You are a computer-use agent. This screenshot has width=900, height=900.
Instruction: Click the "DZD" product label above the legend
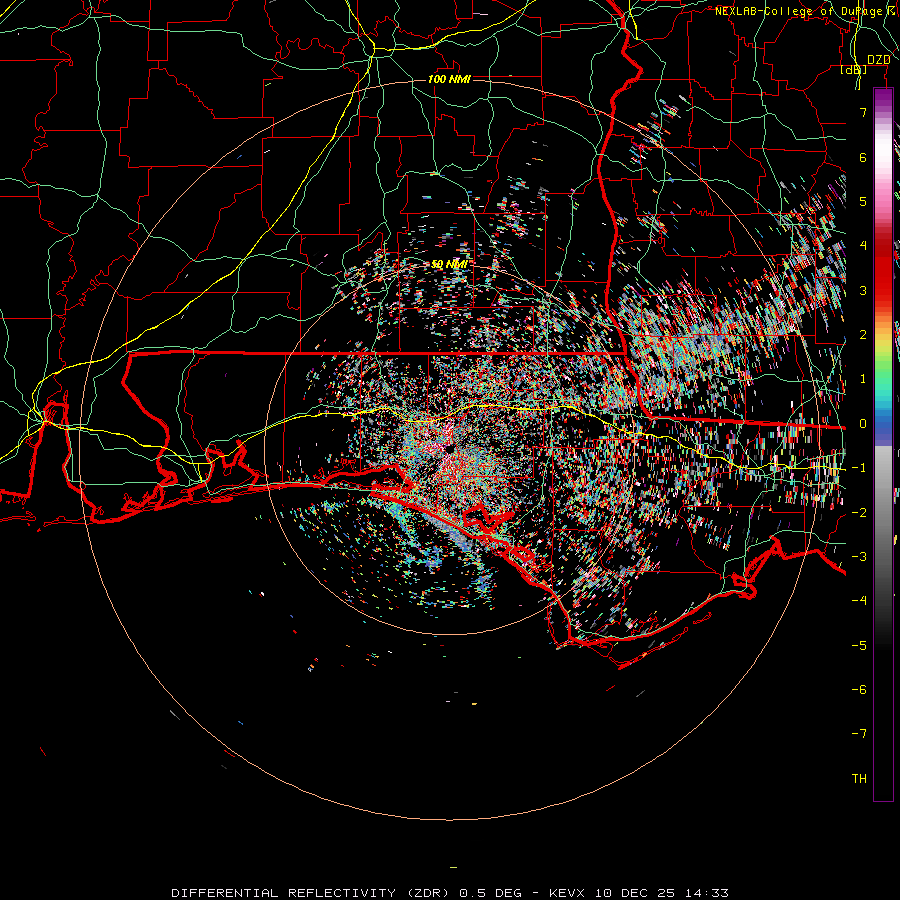[878, 60]
